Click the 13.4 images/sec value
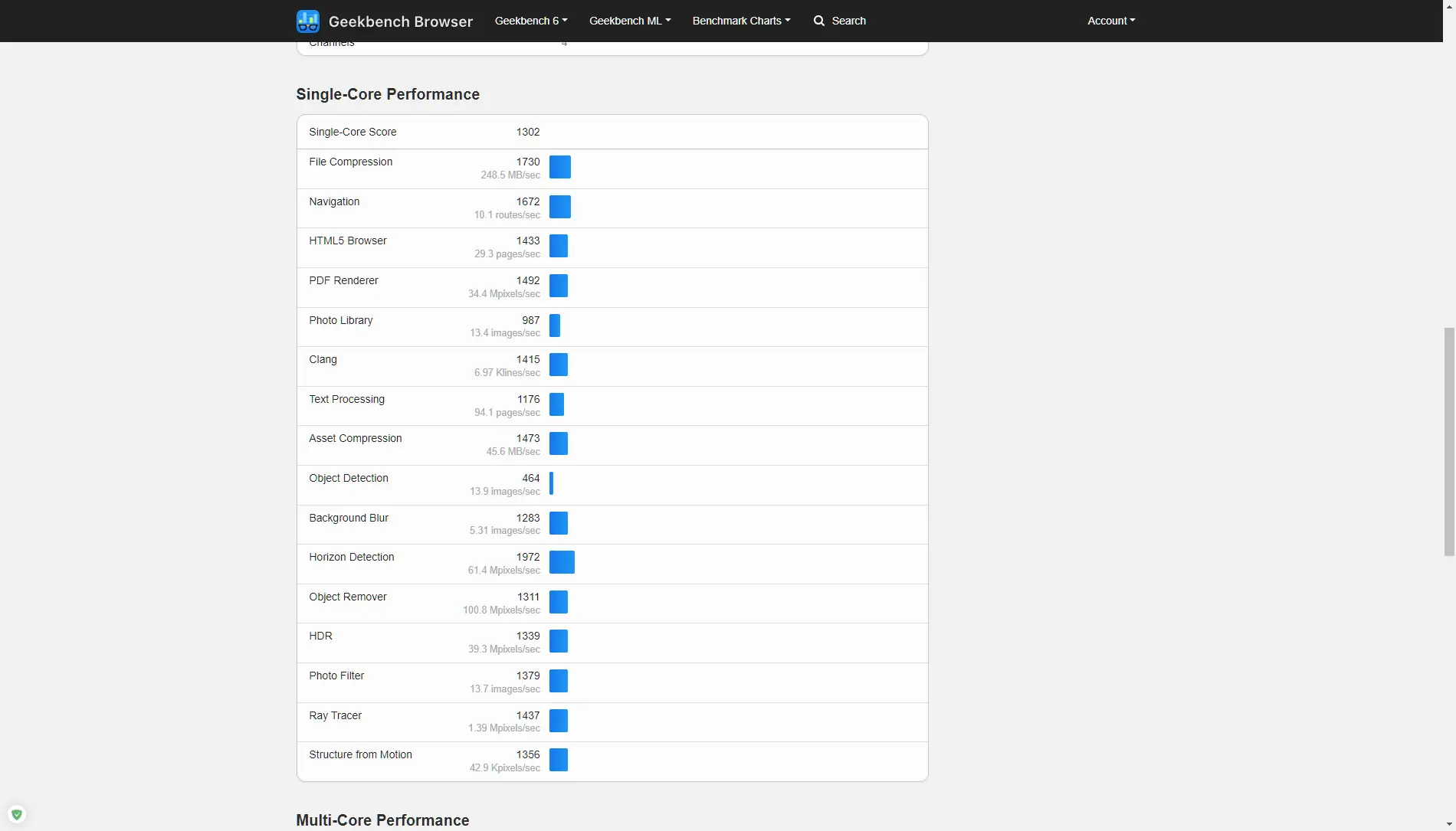The width and height of the screenshot is (1456, 831). click(x=505, y=333)
